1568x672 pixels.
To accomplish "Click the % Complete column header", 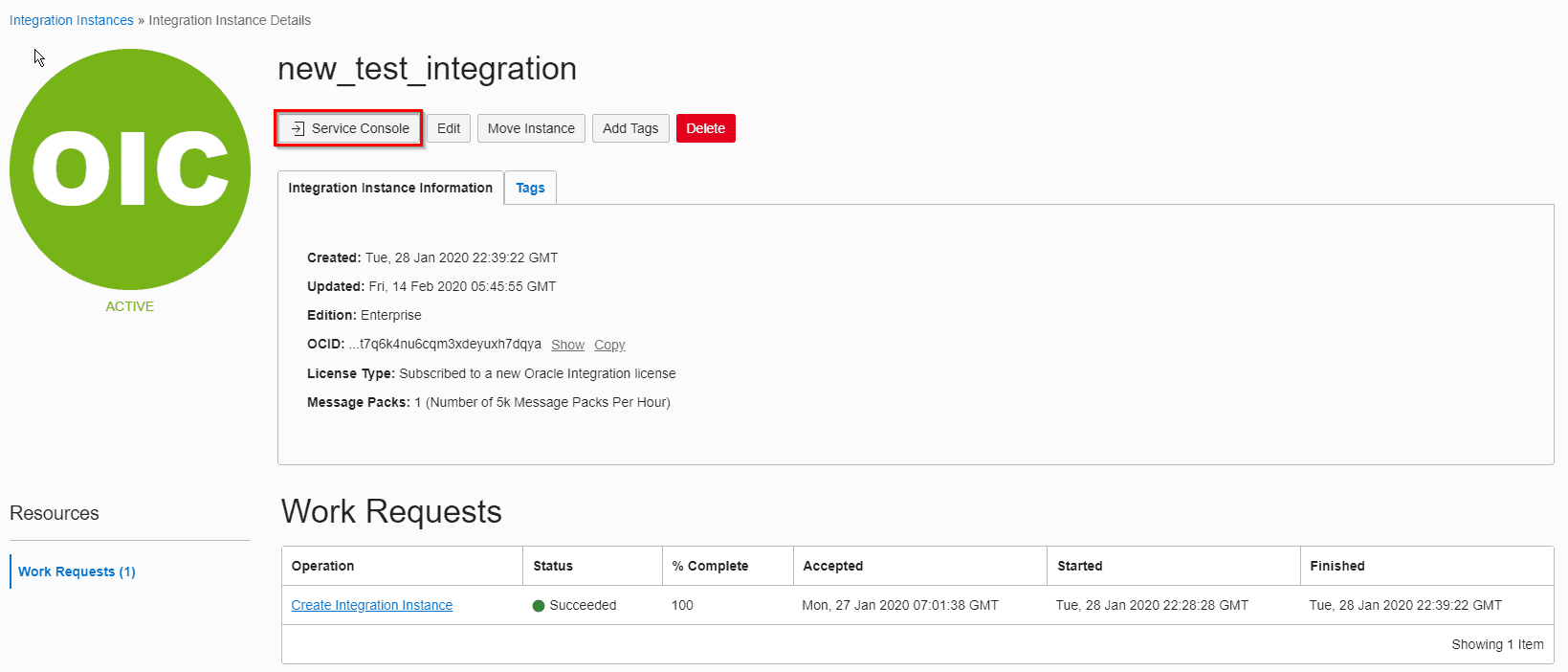I will [727, 566].
